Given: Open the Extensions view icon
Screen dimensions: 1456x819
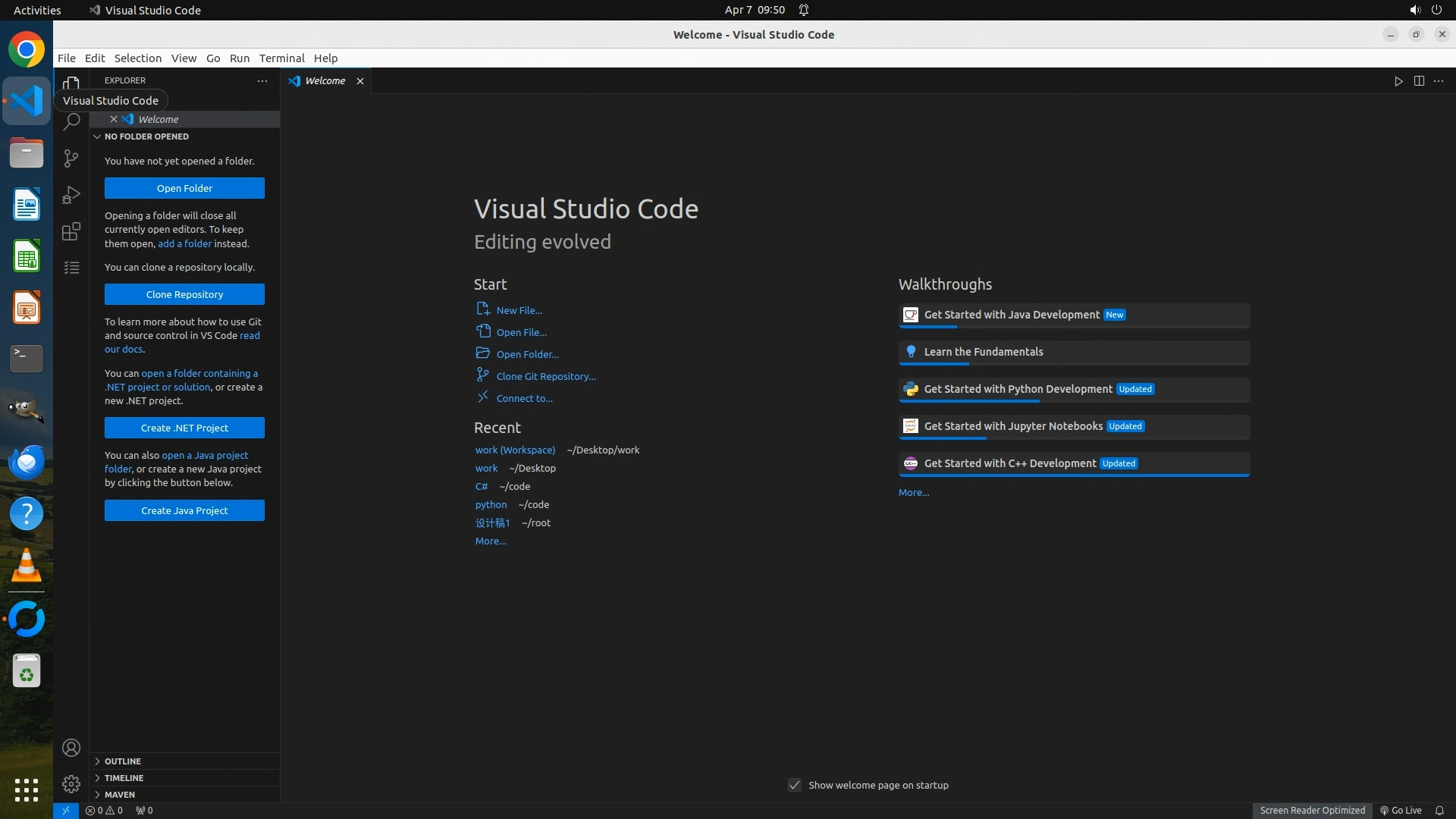Looking at the screenshot, I should pyautogui.click(x=71, y=231).
